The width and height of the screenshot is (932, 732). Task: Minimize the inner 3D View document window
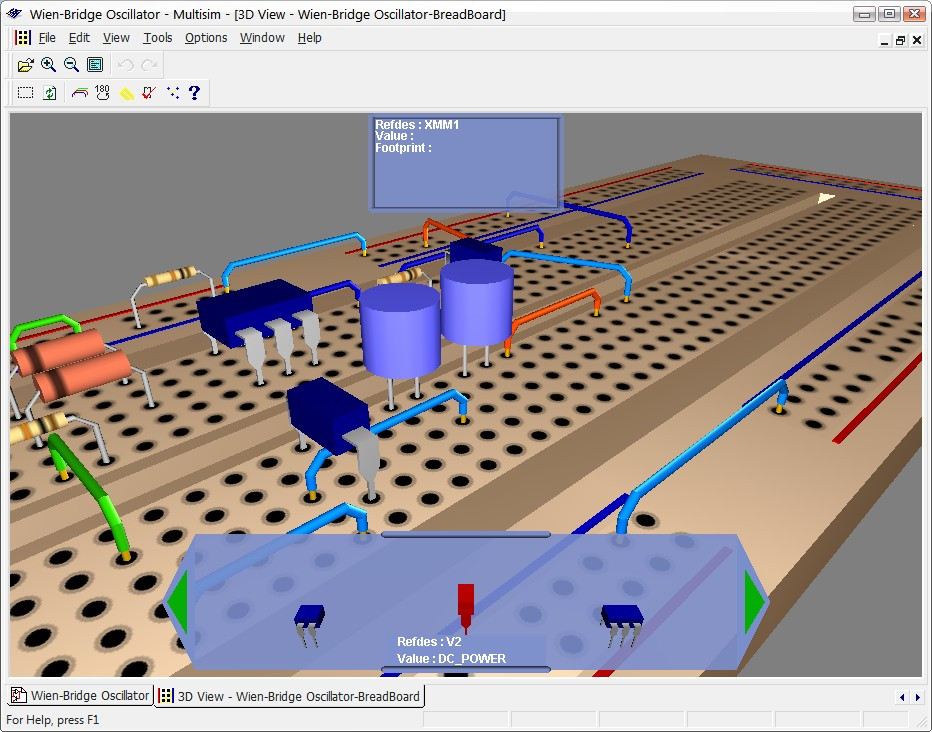[884, 40]
